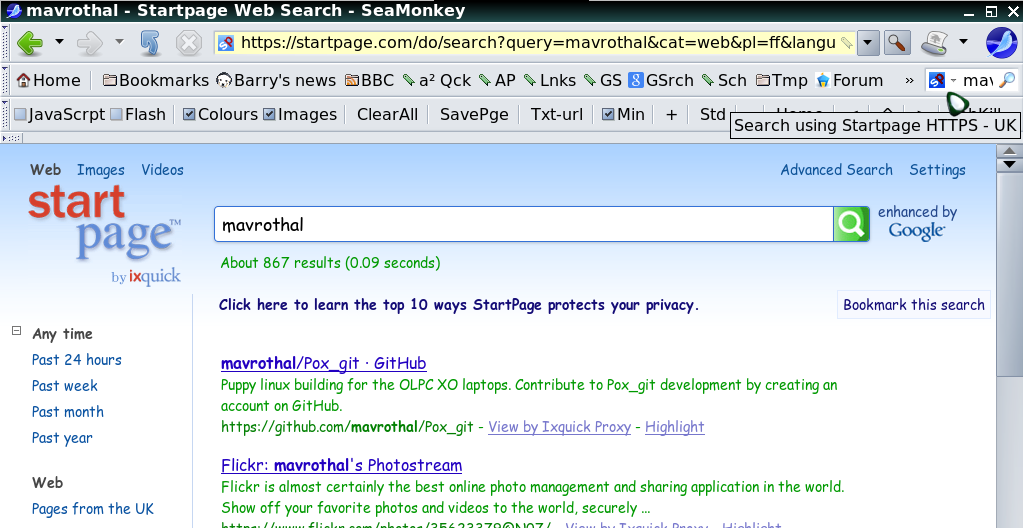The image size is (1023, 528).
Task: Filter results to Past month
Action: pyautogui.click(x=68, y=412)
